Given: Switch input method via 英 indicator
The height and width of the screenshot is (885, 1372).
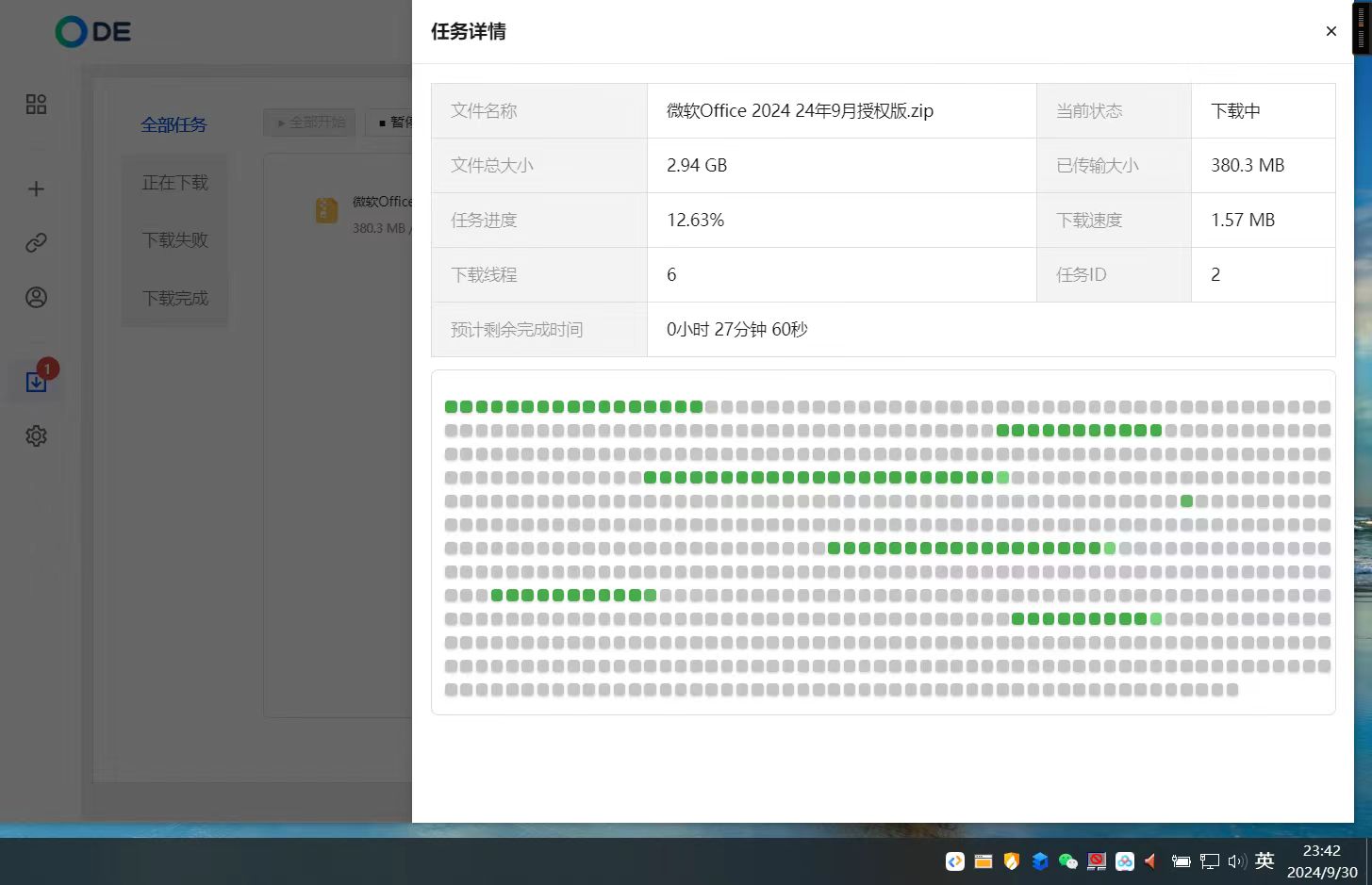Looking at the screenshot, I should pos(1265,860).
